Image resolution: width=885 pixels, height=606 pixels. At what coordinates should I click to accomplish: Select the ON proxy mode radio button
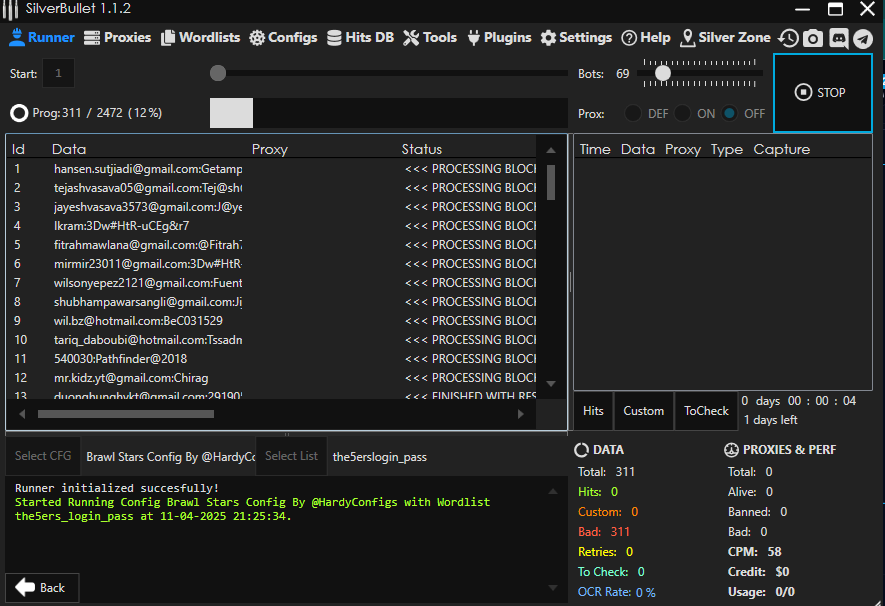[682, 113]
